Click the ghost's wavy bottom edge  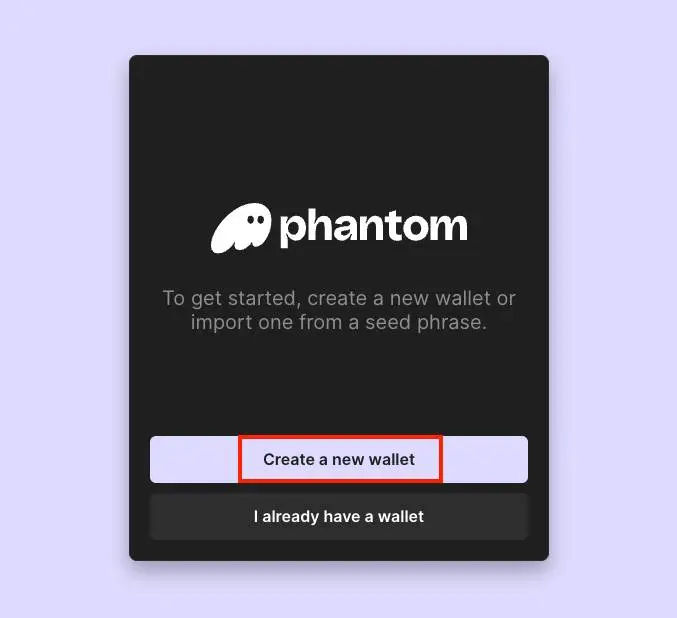tap(229, 247)
